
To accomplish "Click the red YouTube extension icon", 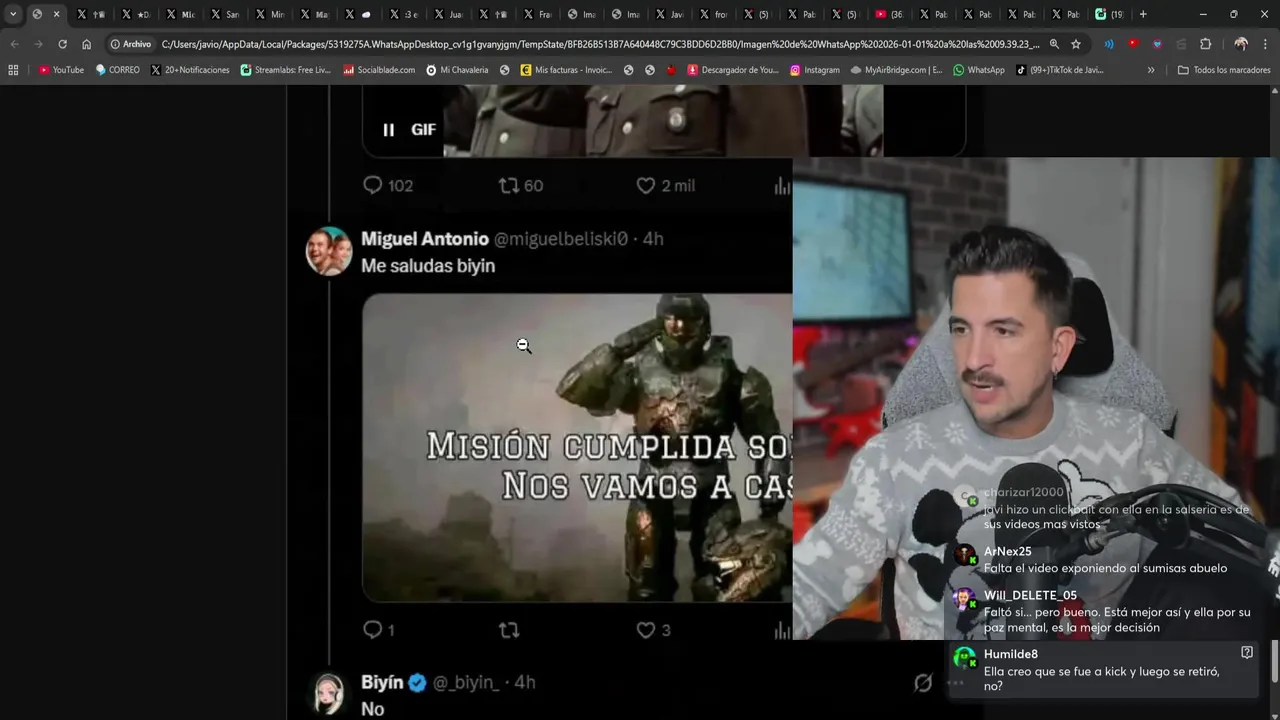I will pos(1133,44).
